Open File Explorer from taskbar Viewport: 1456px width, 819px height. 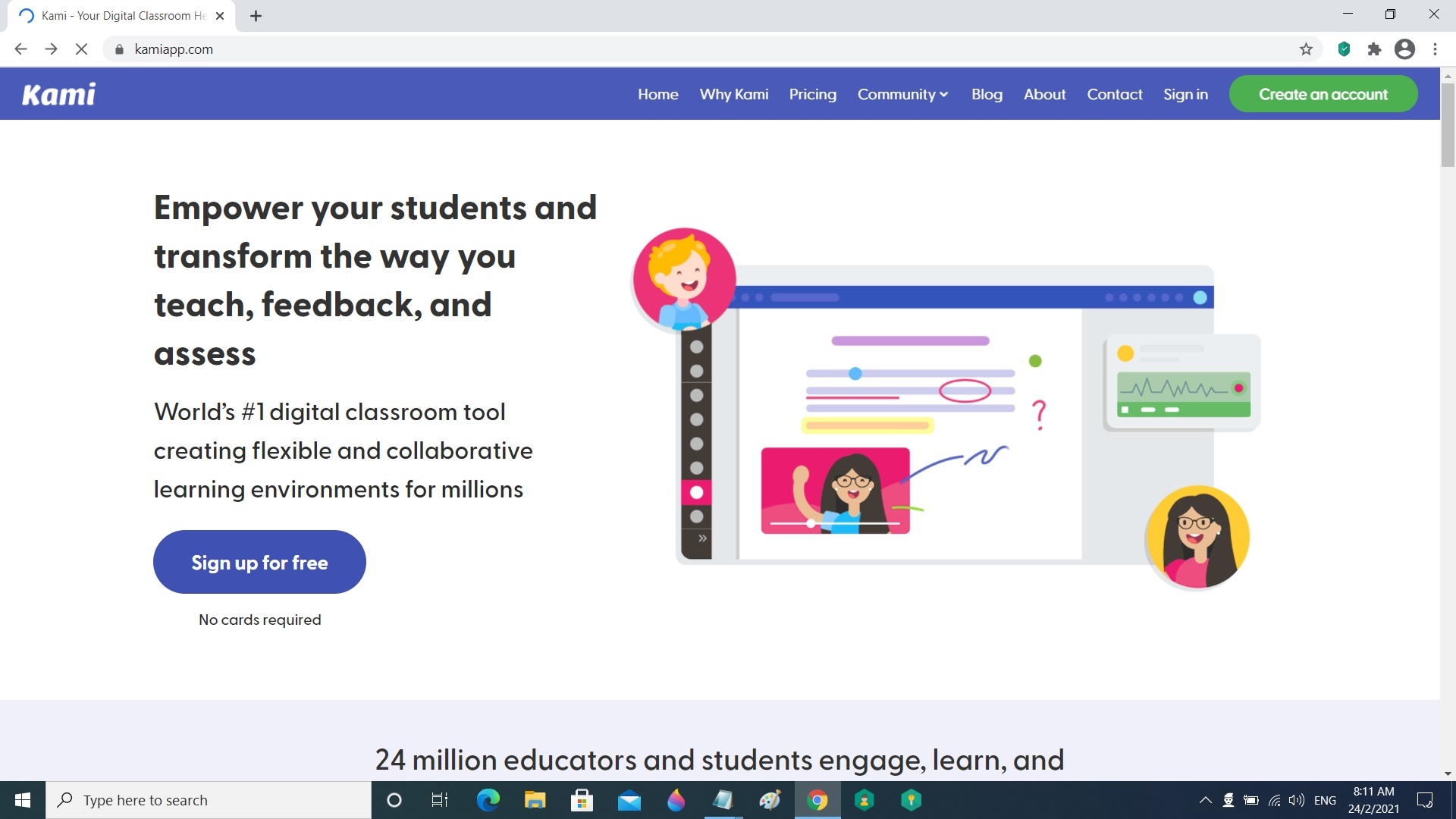[x=535, y=800]
